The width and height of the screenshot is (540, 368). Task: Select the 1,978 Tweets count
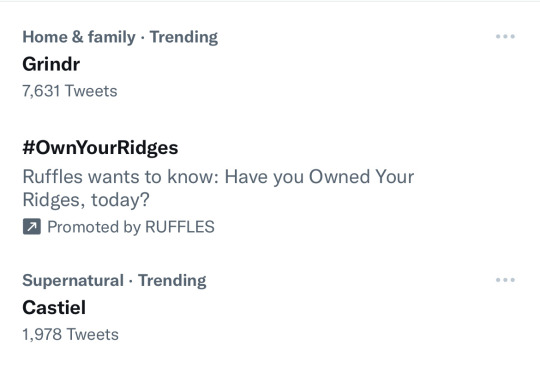coord(71,335)
